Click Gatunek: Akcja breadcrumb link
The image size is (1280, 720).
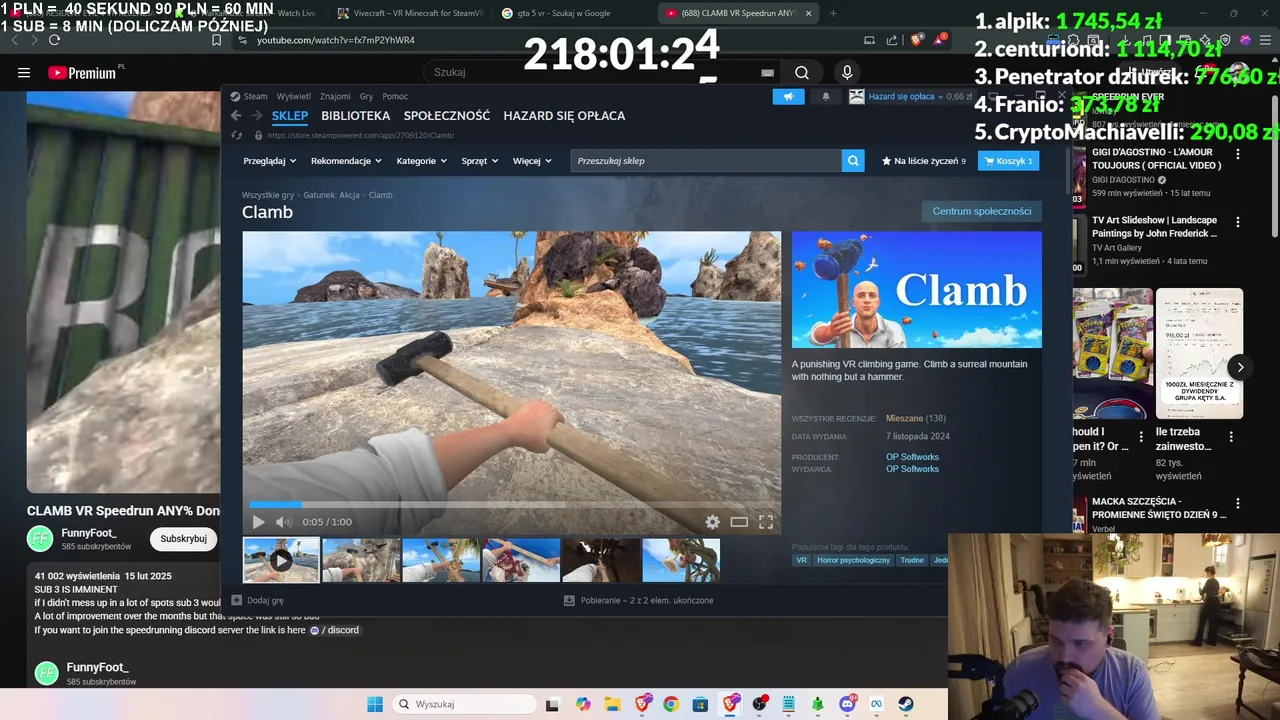[x=331, y=195]
